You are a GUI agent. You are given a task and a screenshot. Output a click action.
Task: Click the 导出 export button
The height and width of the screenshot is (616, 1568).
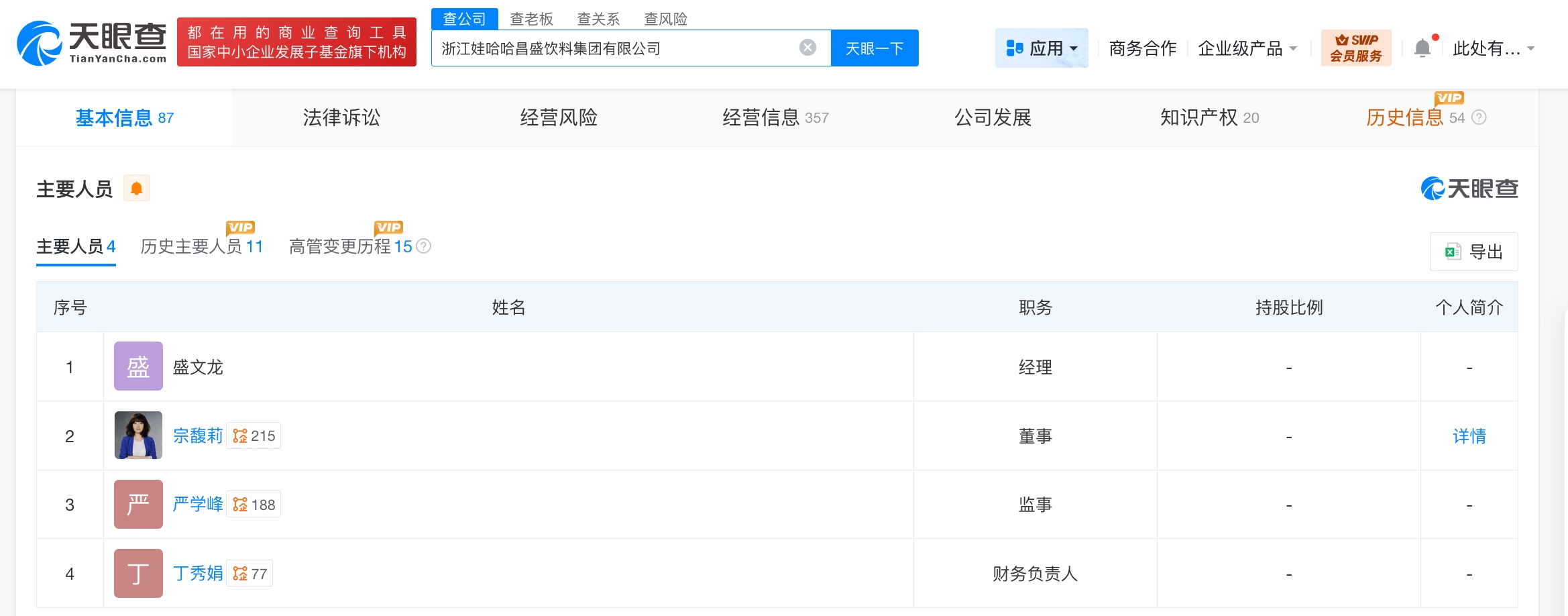(x=1473, y=252)
